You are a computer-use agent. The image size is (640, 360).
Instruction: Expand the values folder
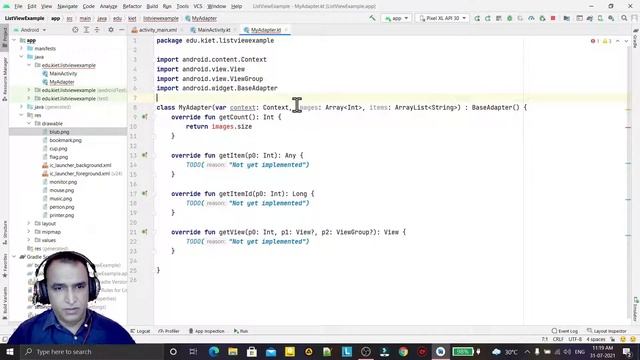[29, 240]
